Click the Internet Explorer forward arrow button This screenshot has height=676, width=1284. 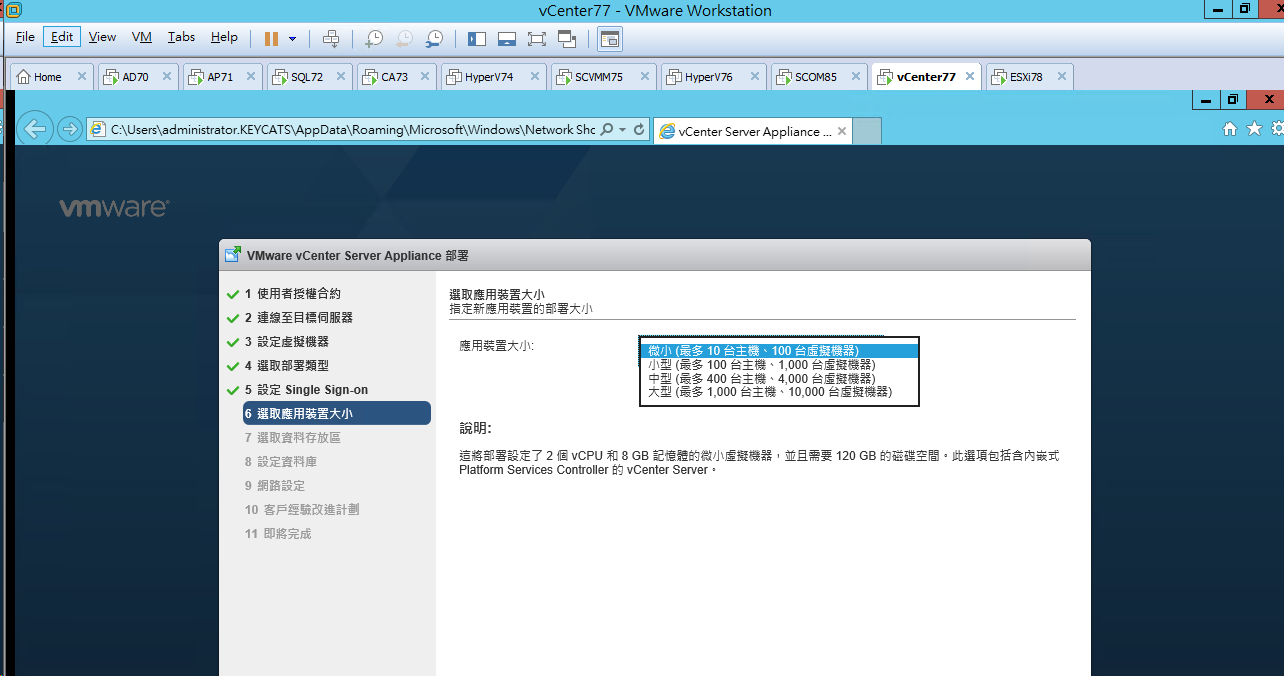[69, 129]
